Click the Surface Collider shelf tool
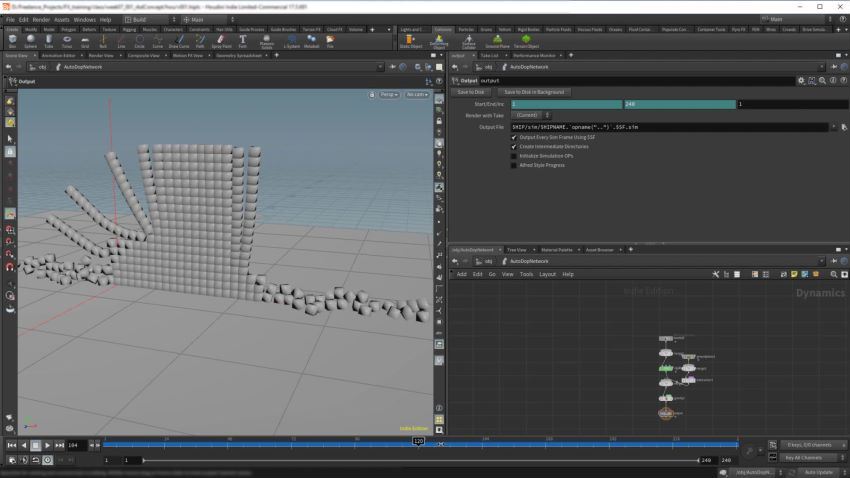The image size is (850, 478). [x=468, y=42]
